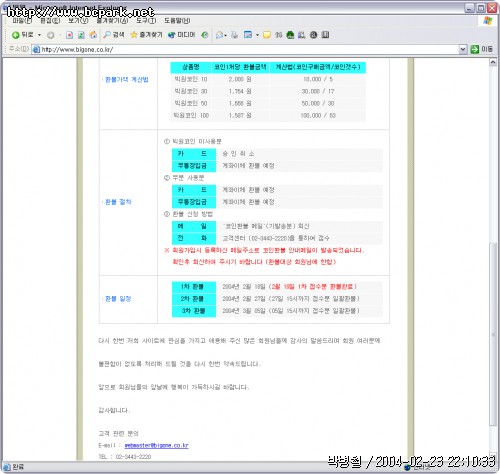
Task: Stop page loading with the Stop icon
Action: click(x=69, y=35)
